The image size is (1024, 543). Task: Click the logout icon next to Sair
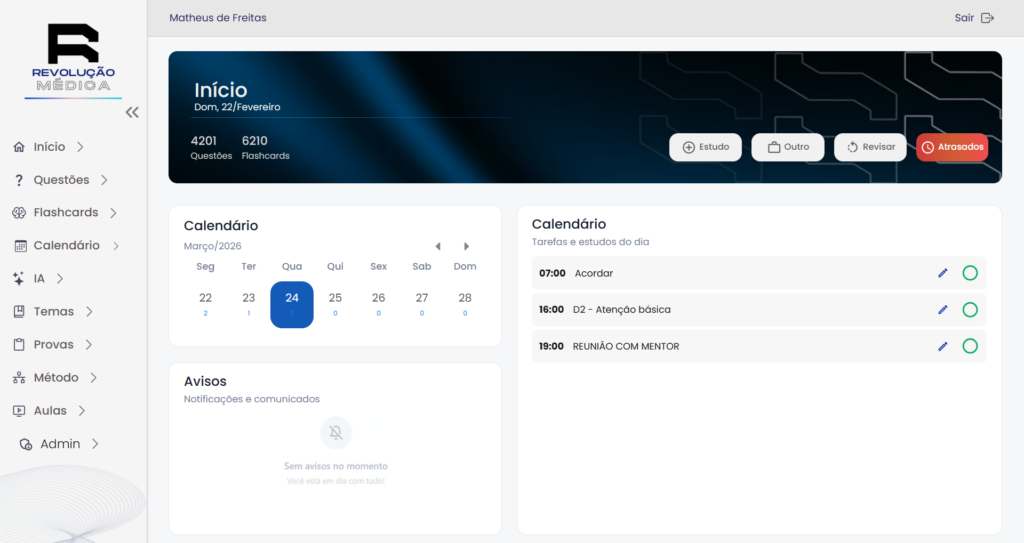pyautogui.click(x=988, y=18)
